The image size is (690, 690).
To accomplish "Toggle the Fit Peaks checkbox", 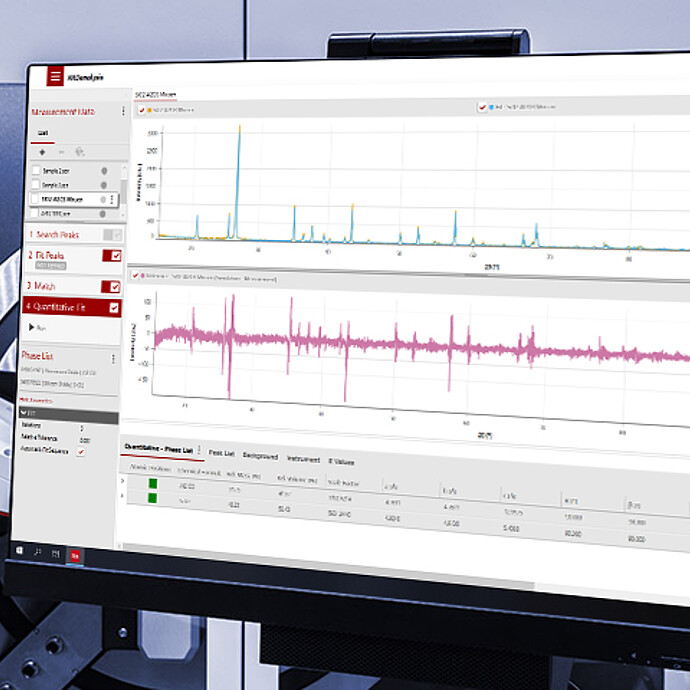I will click(x=116, y=257).
